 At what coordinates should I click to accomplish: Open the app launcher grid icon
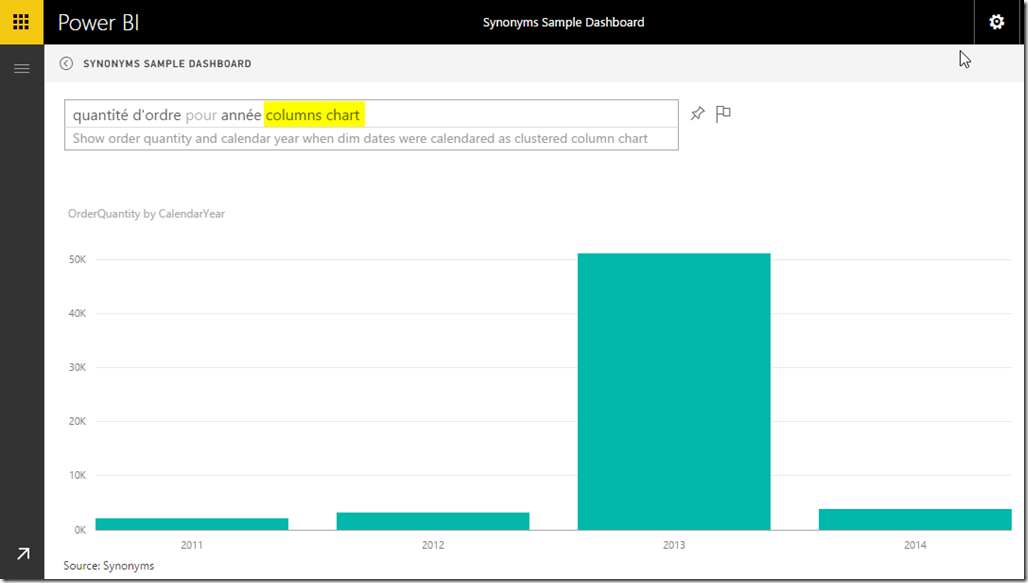[x=21, y=22]
